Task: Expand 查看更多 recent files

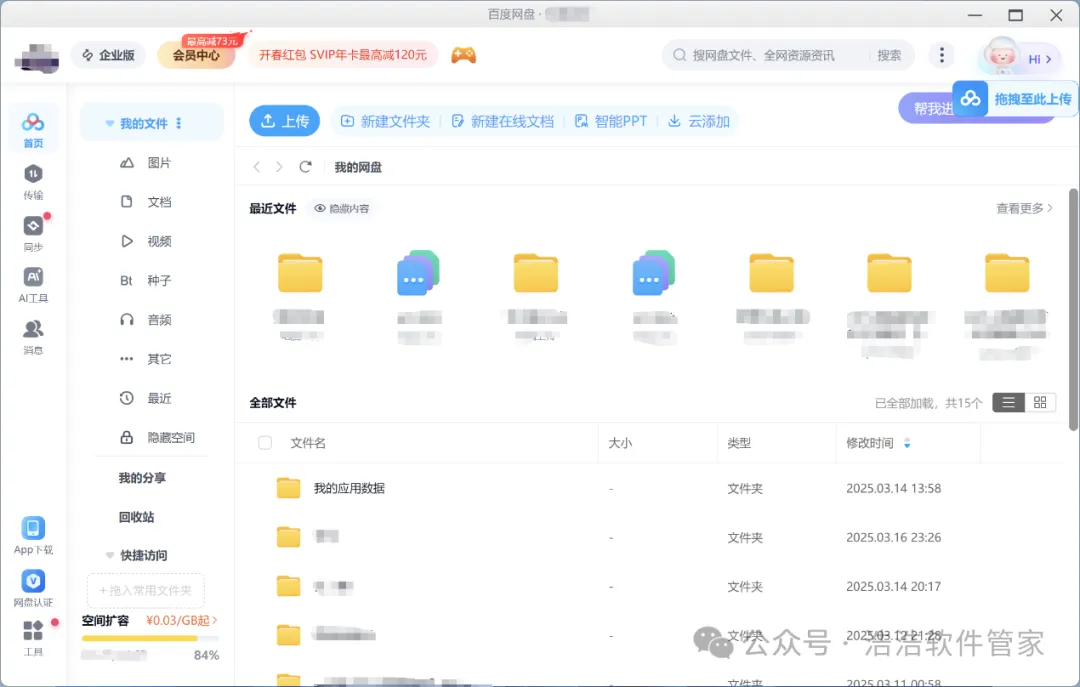Action: (x=1024, y=208)
